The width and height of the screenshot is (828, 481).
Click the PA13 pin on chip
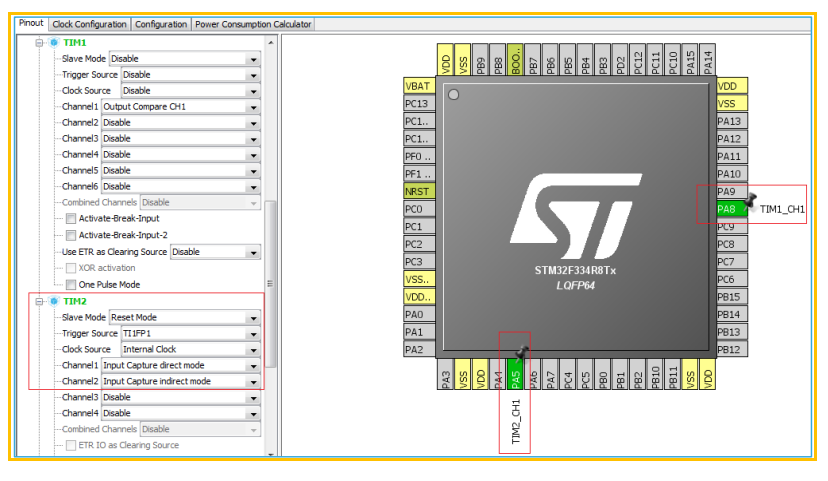[732, 121]
